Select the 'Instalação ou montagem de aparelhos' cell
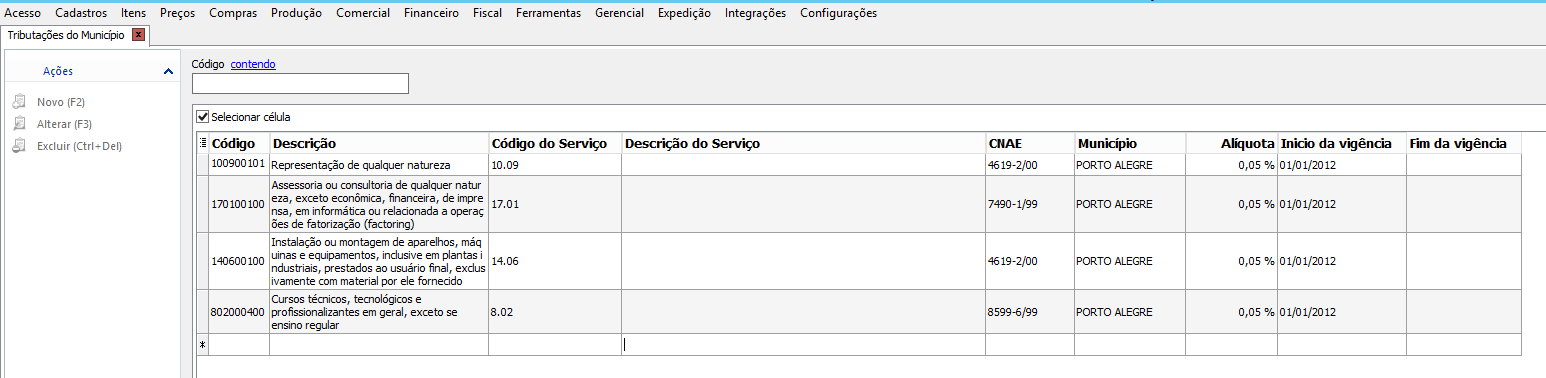 click(379, 261)
